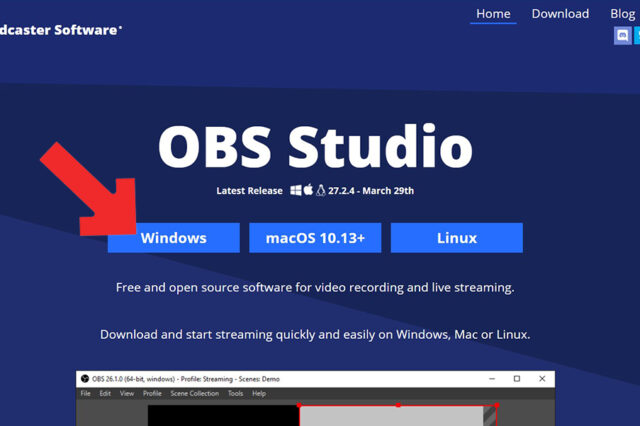Image resolution: width=640 pixels, height=426 pixels.
Task: Open Scene Collection menu in OBS window
Action: 195,393
